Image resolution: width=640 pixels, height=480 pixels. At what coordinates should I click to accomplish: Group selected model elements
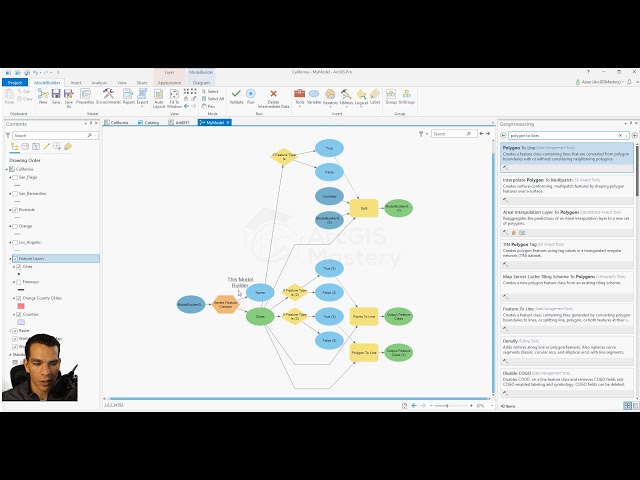pyautogui.click(x=391, y=97)
